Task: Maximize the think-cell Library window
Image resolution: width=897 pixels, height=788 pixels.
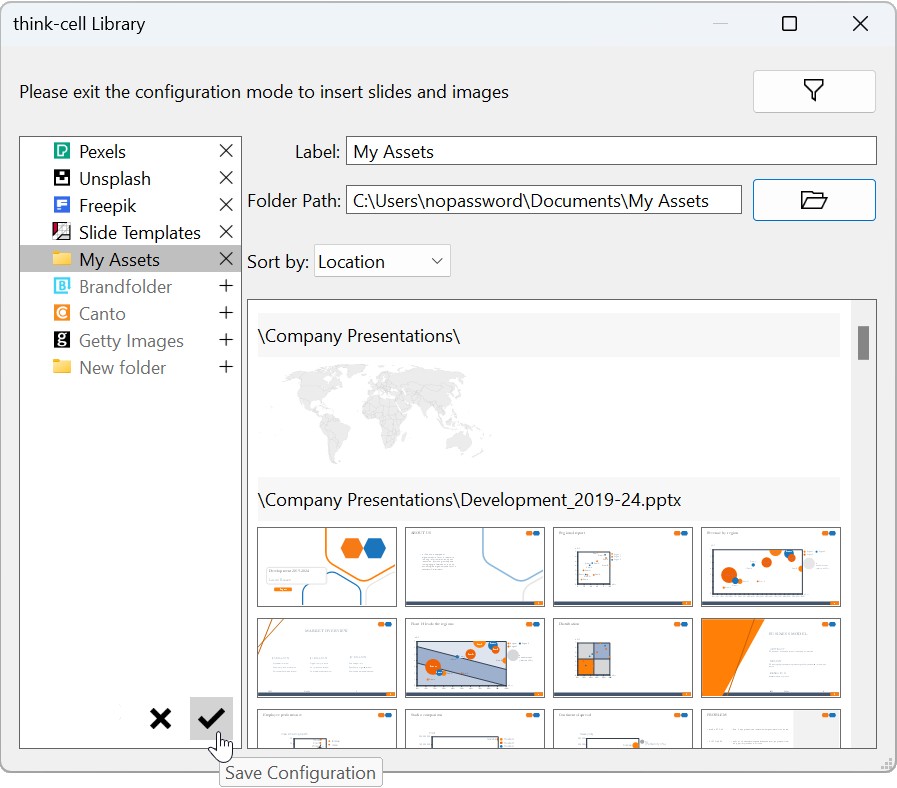Action: 789,23
